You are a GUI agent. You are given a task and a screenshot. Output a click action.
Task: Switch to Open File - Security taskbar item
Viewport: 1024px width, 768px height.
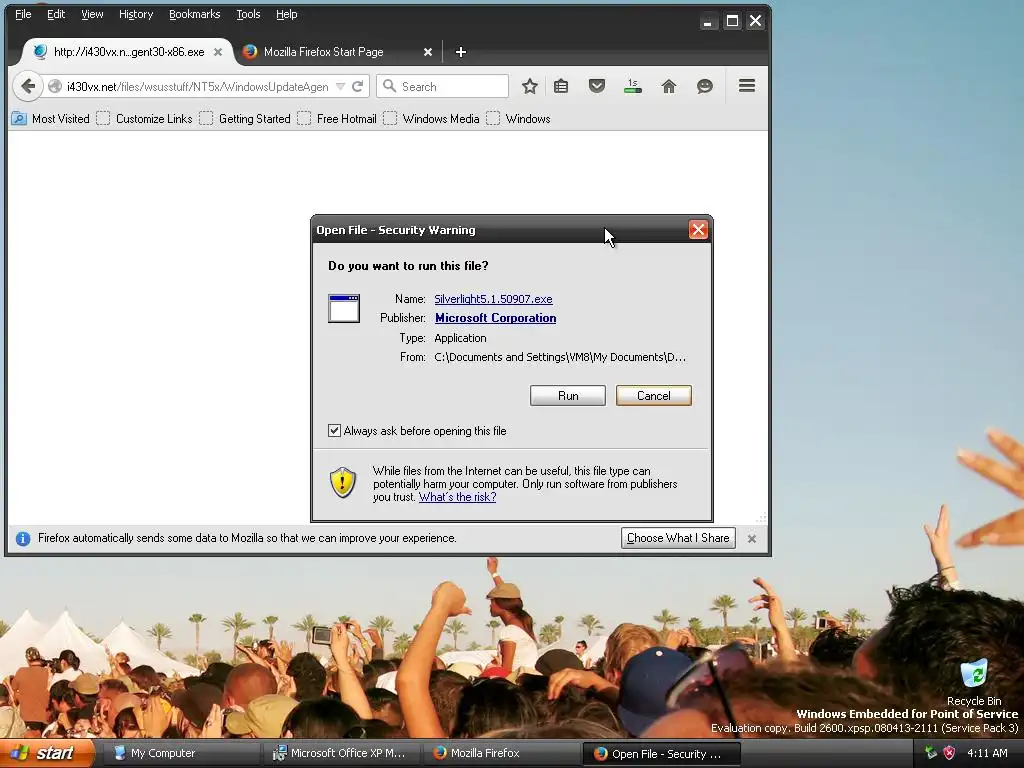[662, 754]
